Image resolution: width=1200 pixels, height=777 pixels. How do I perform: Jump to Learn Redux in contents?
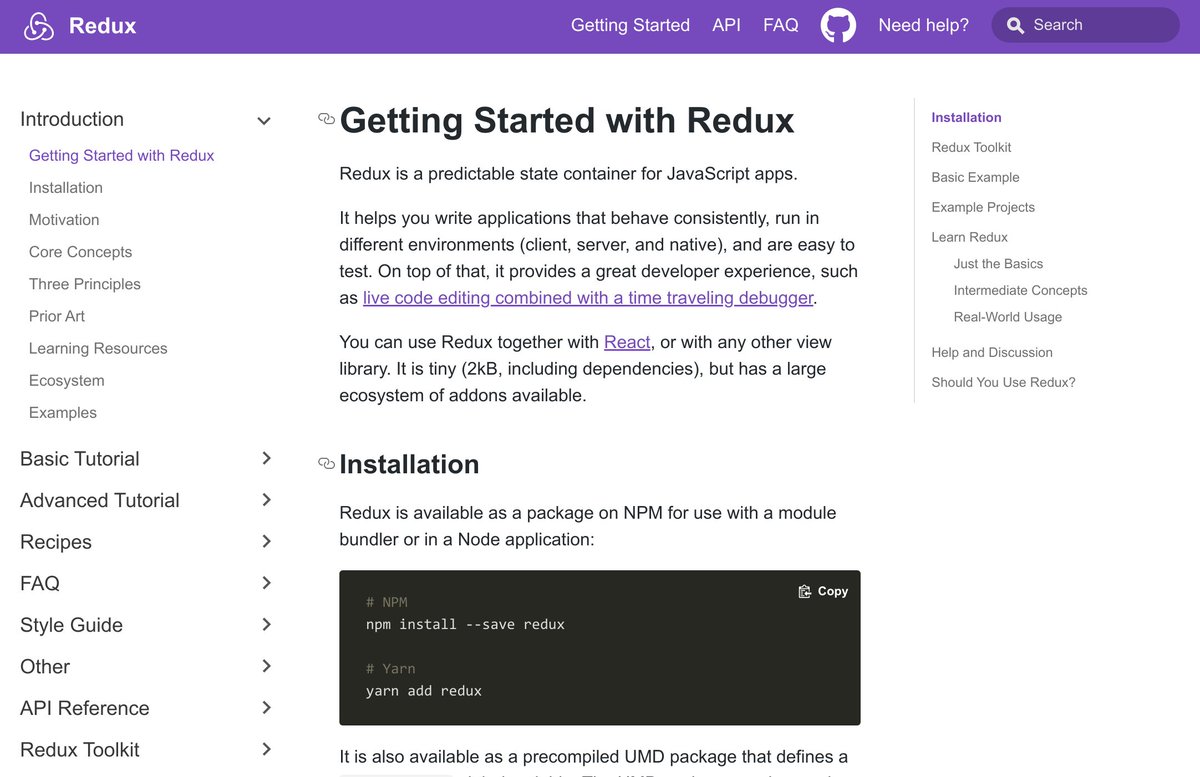pos(969,237)
